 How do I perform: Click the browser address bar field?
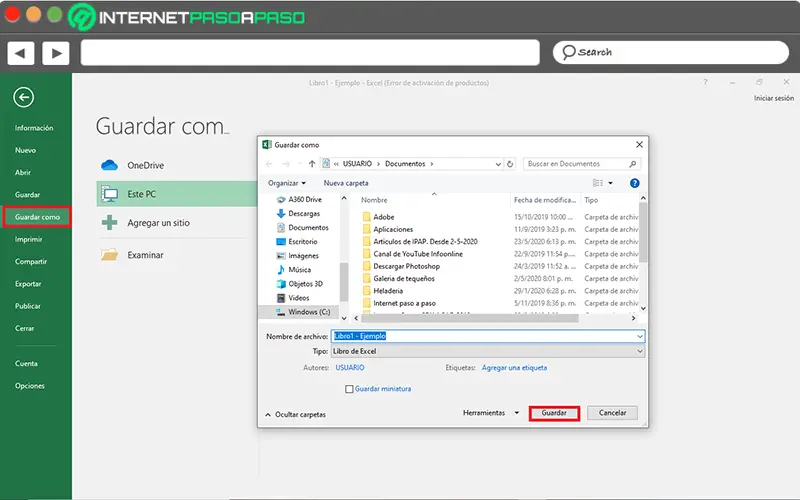(310, 53)
